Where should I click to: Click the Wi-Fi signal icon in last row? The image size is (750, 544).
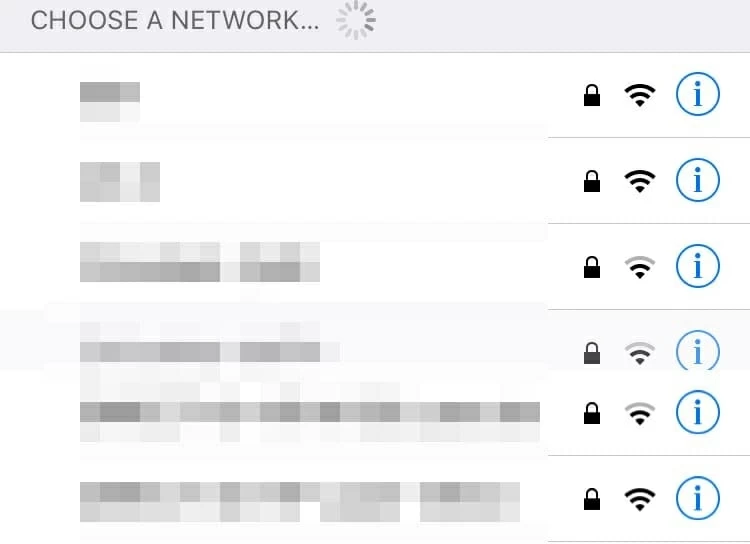[640, 500]
